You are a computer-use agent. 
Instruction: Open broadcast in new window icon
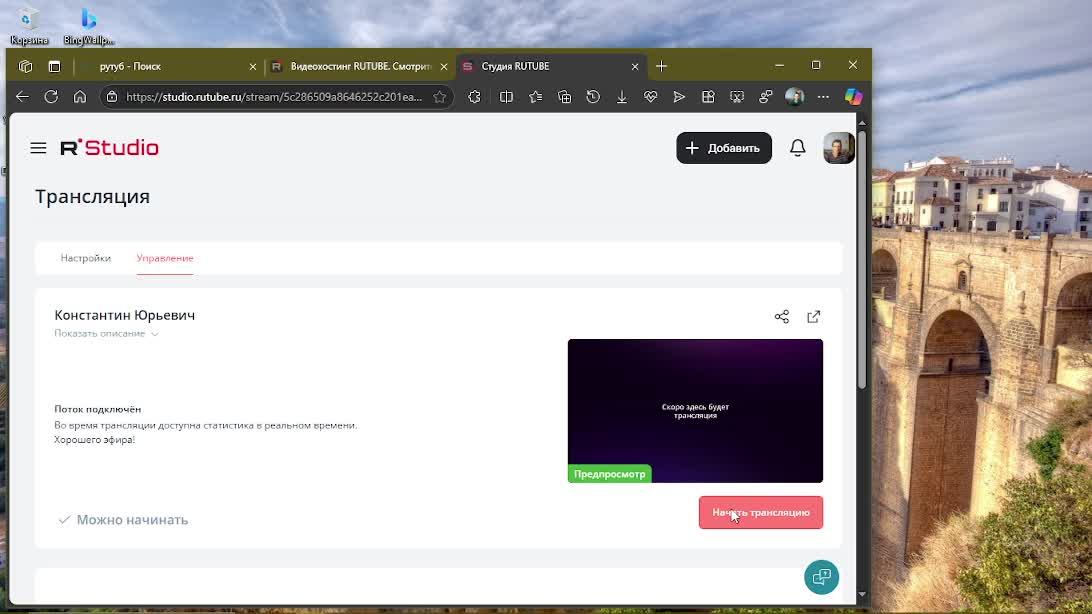(813, 317)
